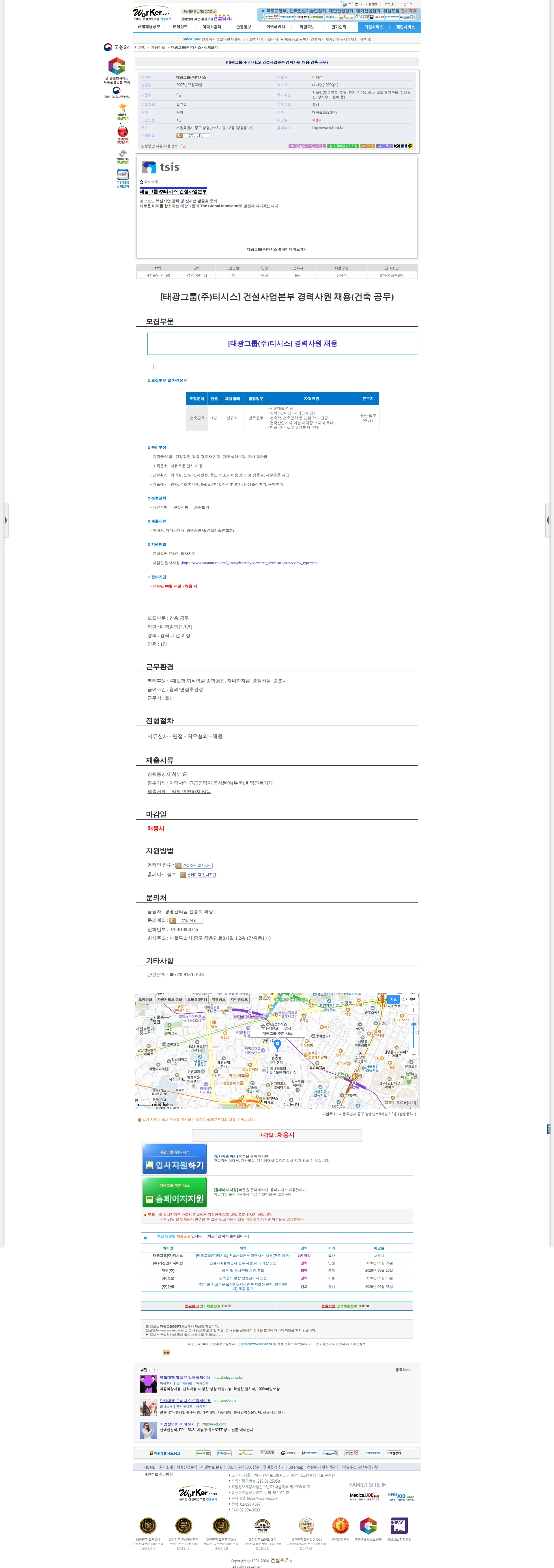
Task: Open 기업서비스 menu
Action: coord(373,27)
